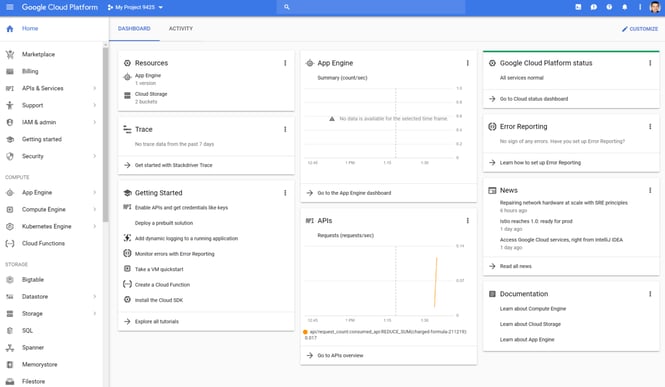Click Learn how to set up Error Reporting
The image size is (665, 387).
[540, 162]
